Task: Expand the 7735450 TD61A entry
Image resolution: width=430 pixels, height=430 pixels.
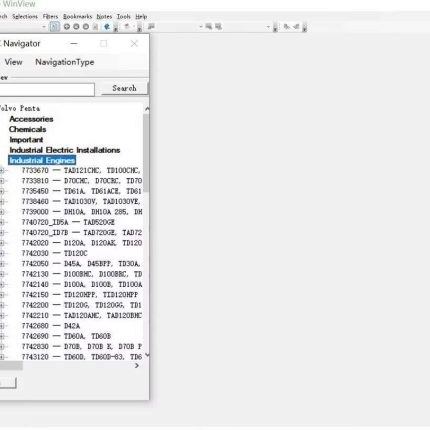Action: (x=2, y=191)
